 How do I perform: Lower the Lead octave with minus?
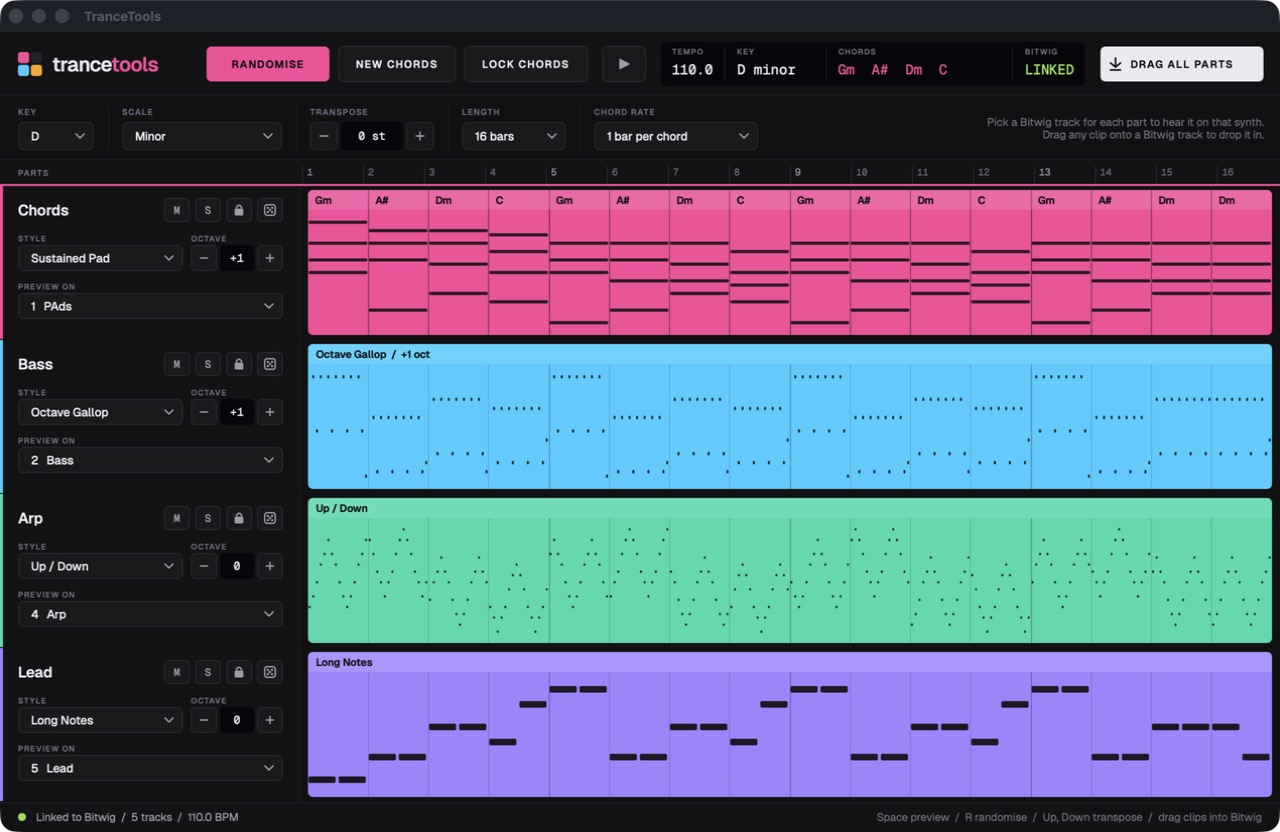tap(204, 720)
